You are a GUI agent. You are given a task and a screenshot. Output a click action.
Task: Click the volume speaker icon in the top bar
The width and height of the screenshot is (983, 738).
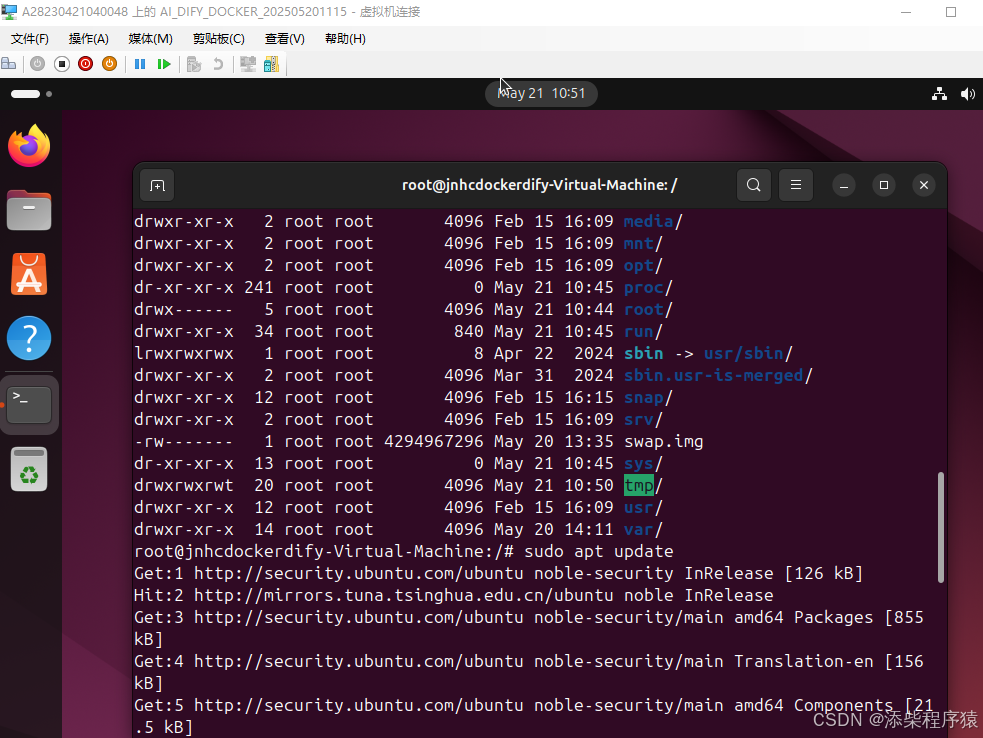tap(967, 94)
